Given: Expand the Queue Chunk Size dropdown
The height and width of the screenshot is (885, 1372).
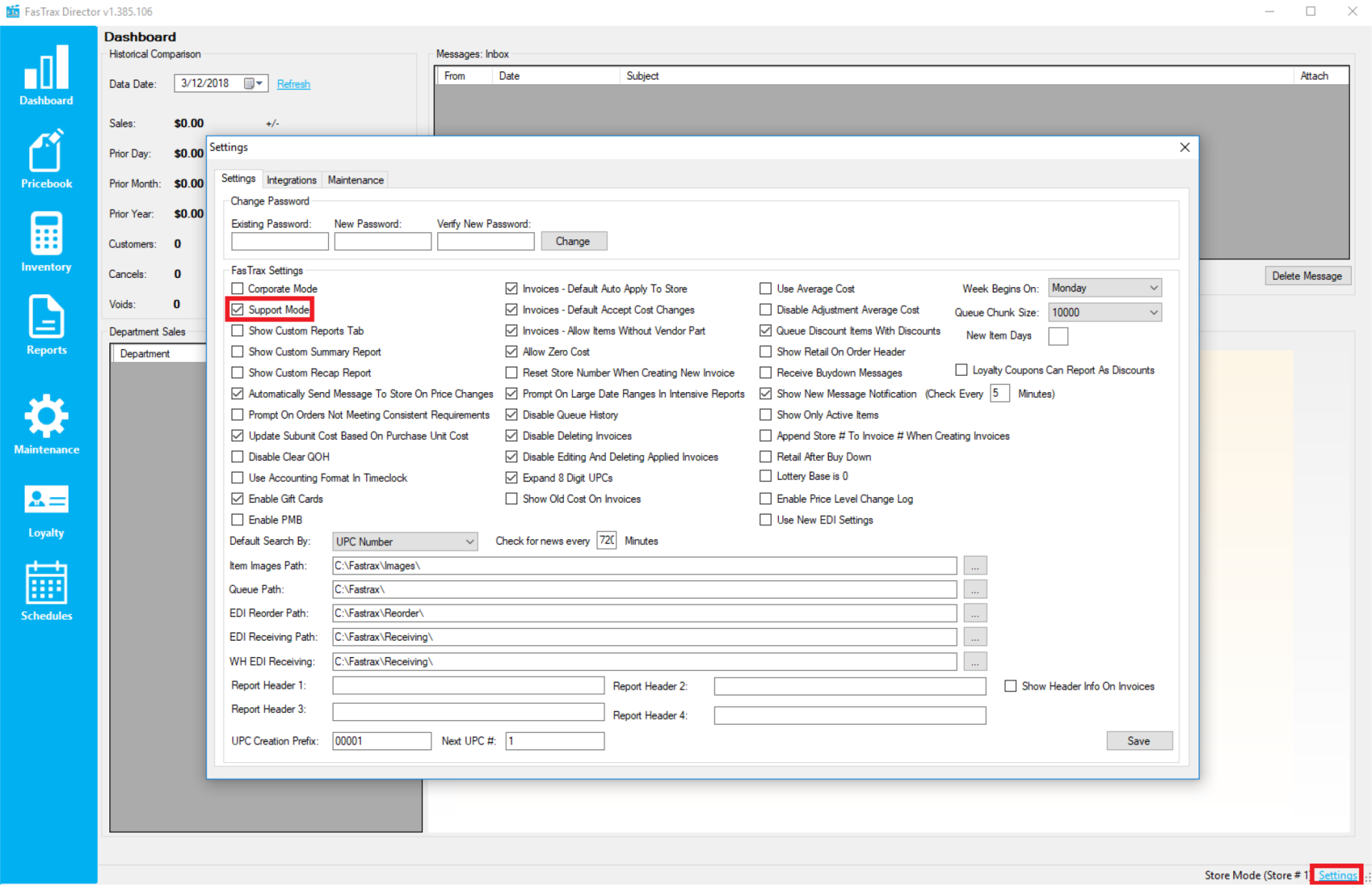Looking at the screenshot, I should (1153, 312).
